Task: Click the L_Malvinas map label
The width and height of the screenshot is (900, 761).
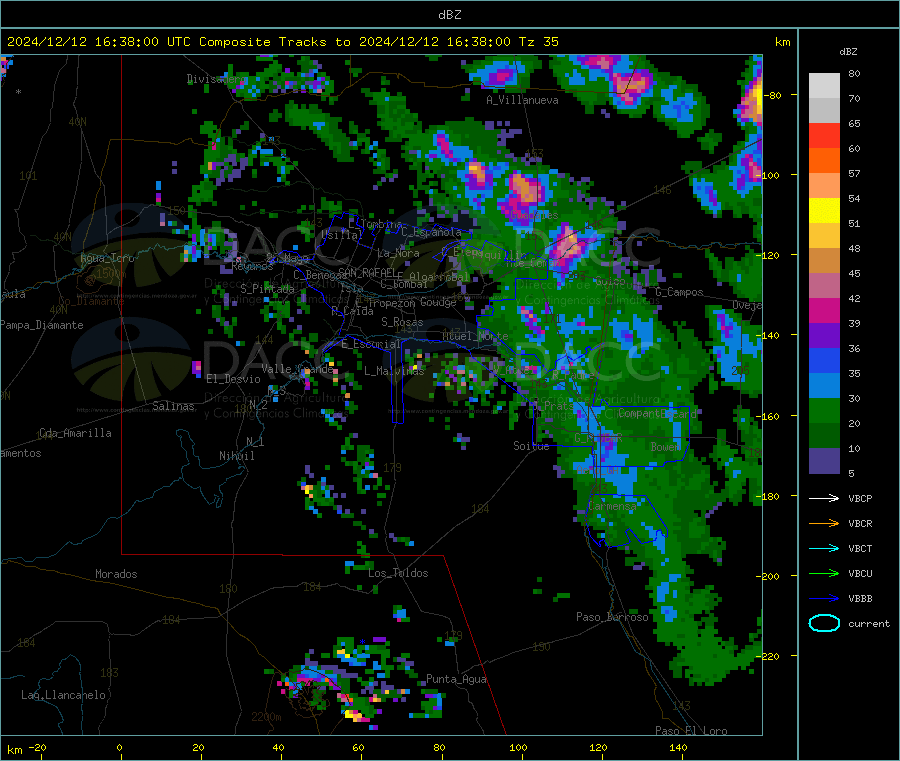Action: point(394,371)
